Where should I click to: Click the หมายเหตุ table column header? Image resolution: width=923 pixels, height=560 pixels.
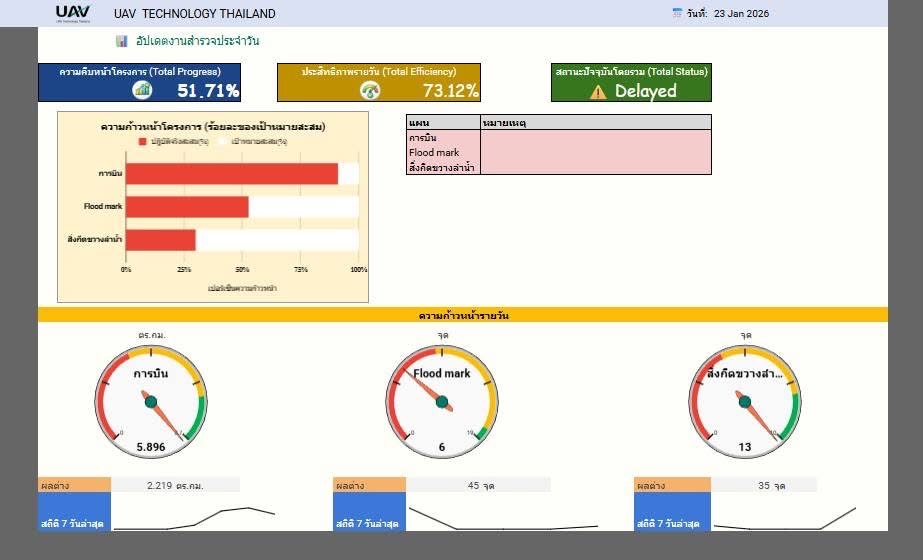596,122
